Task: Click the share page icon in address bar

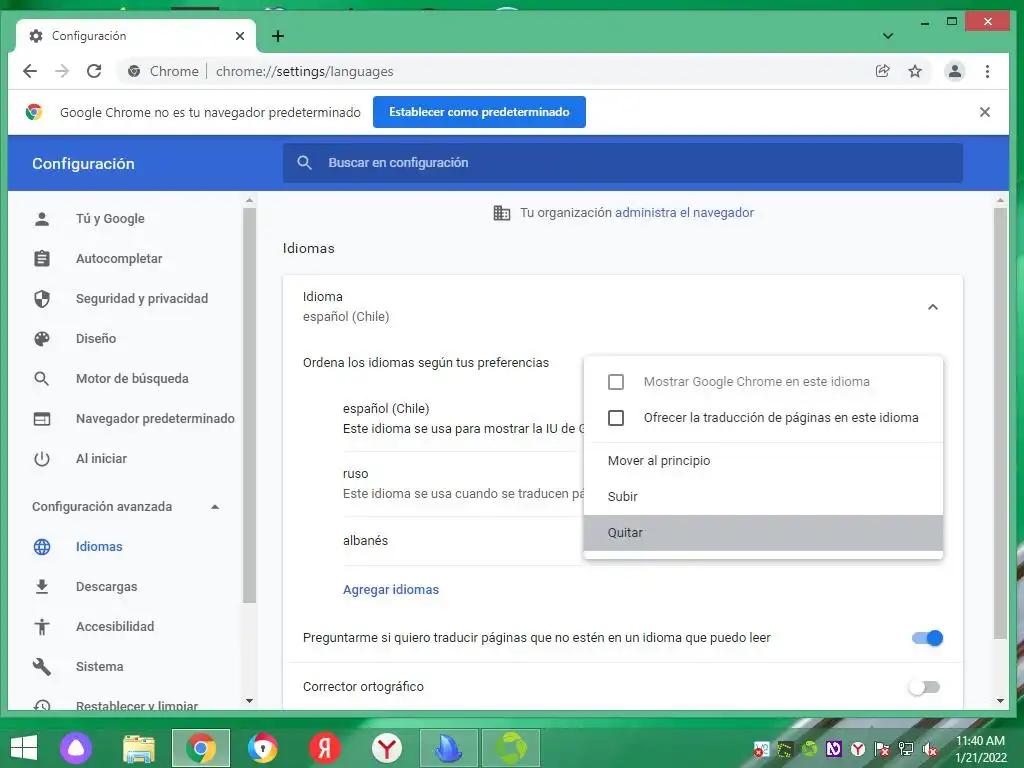Action: point(882,71)
